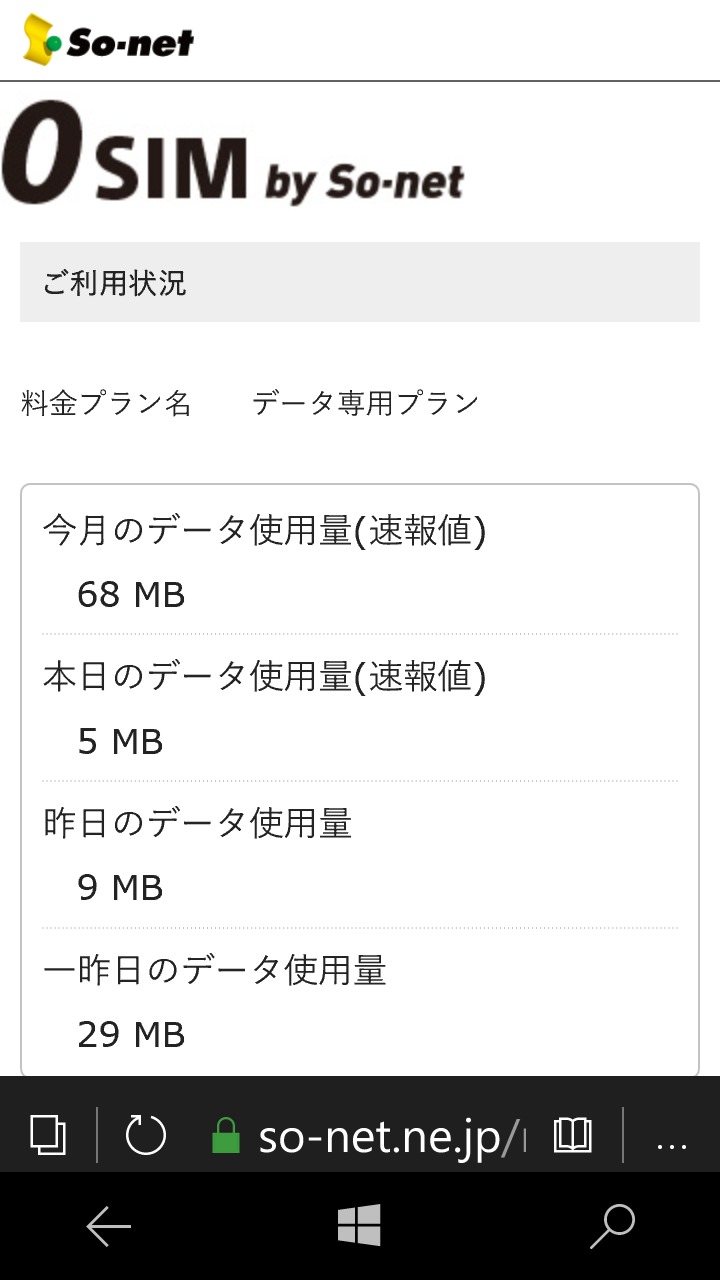The width and height of the screenshot is (720, 1280).
Task: Switch to reading view with the book icon
Action: [573, 1135]
